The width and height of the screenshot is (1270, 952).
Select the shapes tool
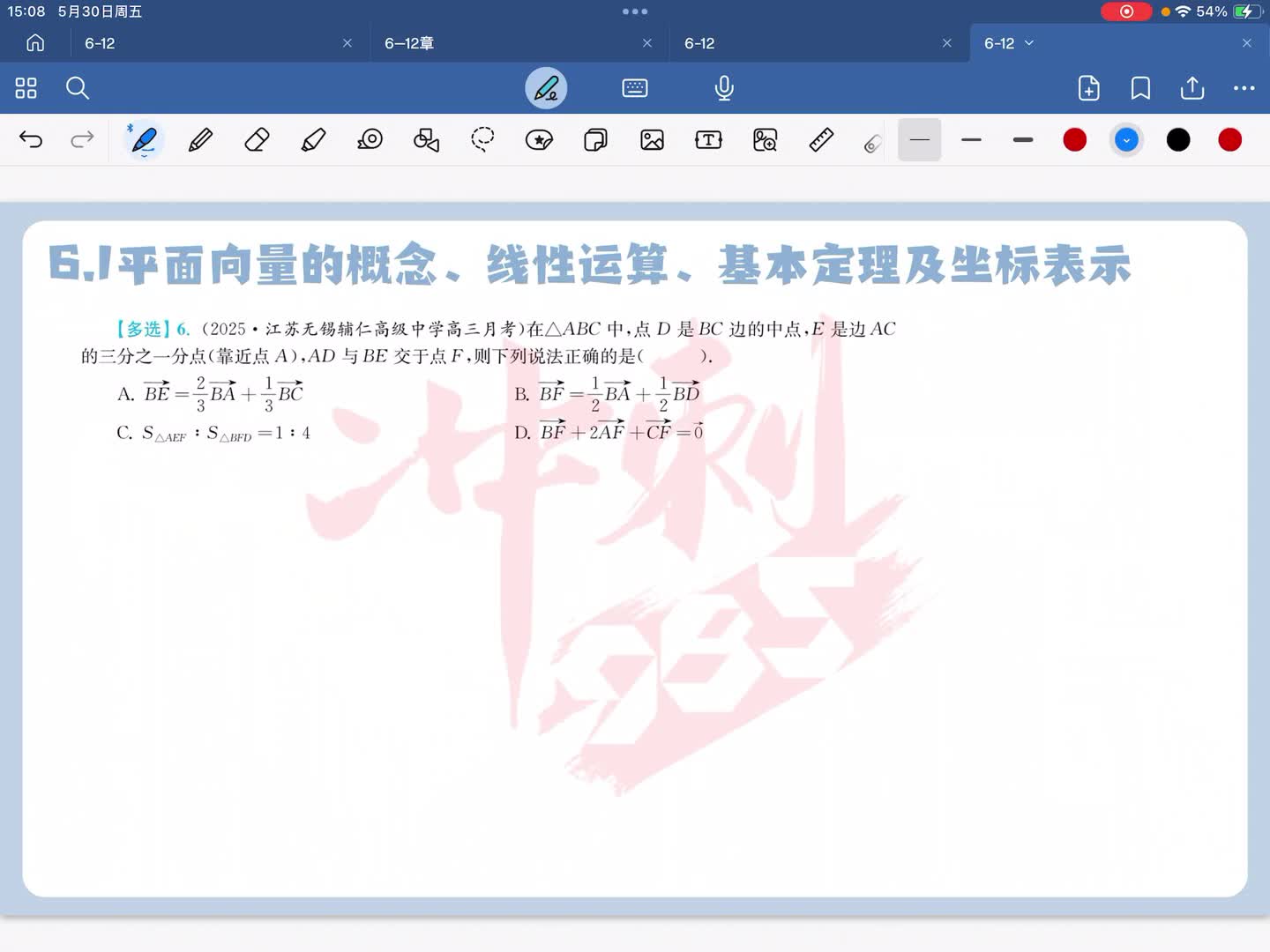[x=426, y=140]
